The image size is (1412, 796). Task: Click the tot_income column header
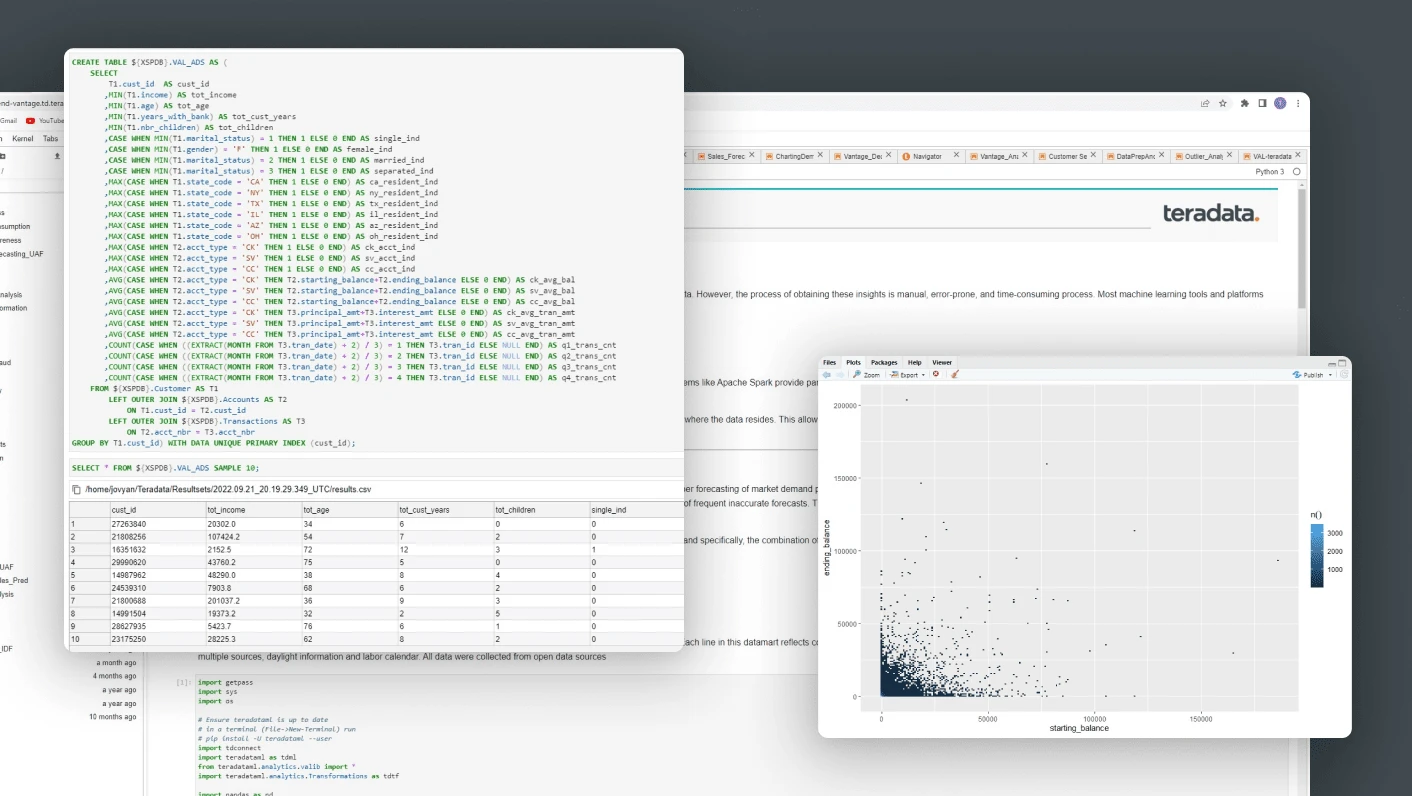(x=252, y=510)
